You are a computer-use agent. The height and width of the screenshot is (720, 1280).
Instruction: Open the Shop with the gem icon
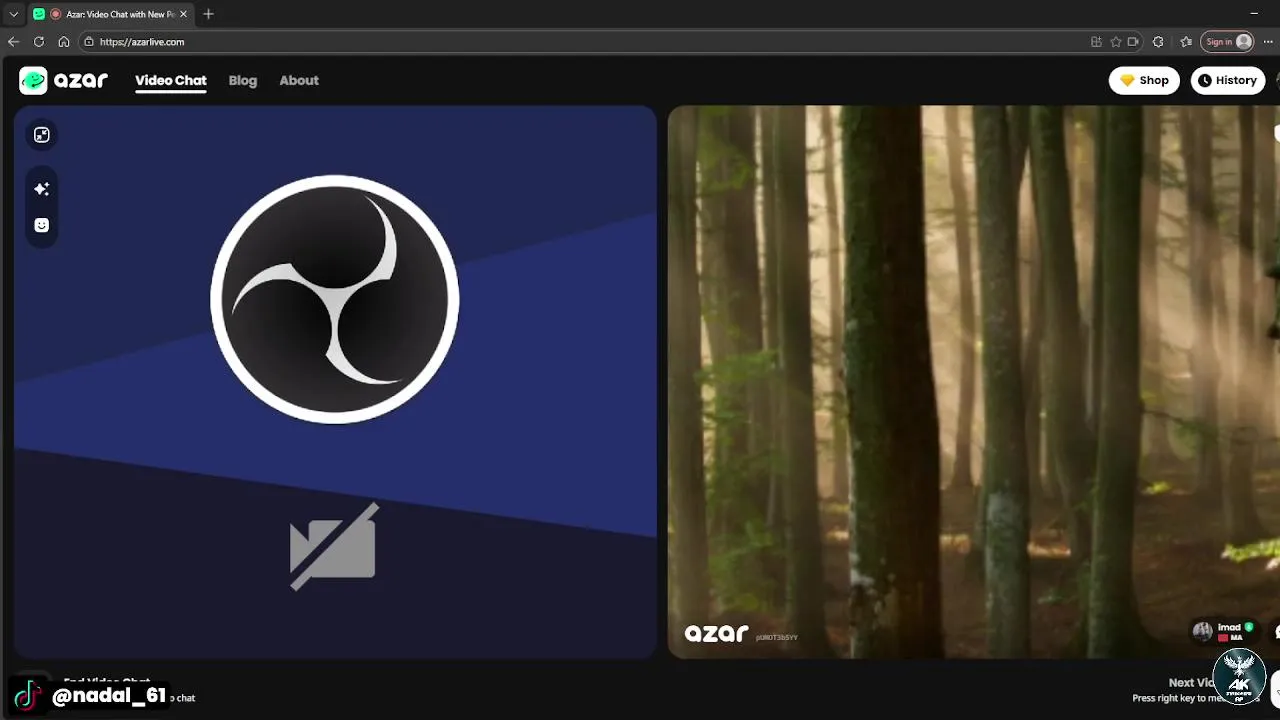point(1144,81)
